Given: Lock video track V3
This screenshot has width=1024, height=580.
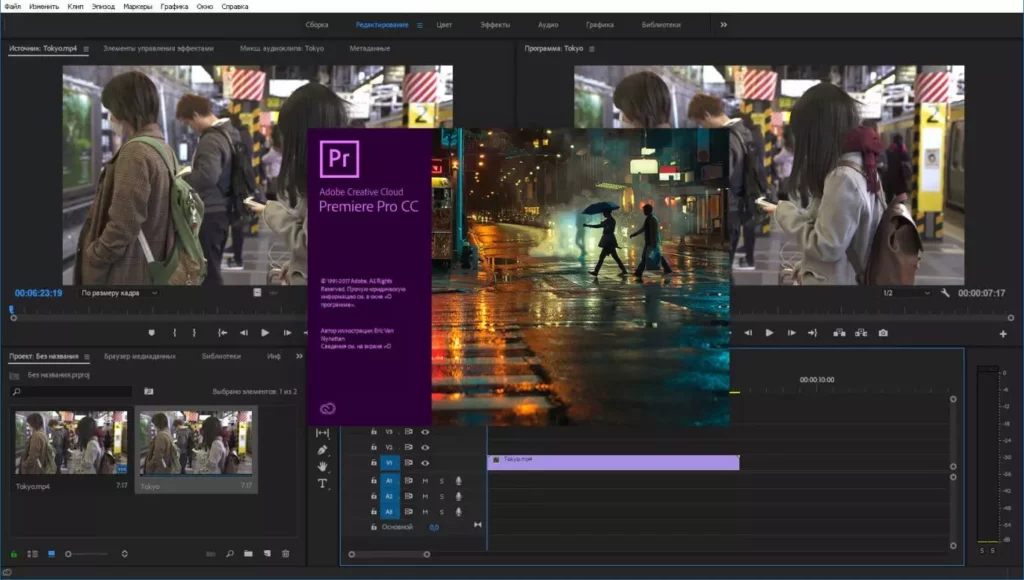Looking at the screenshot, I should (x=373, y=432).
